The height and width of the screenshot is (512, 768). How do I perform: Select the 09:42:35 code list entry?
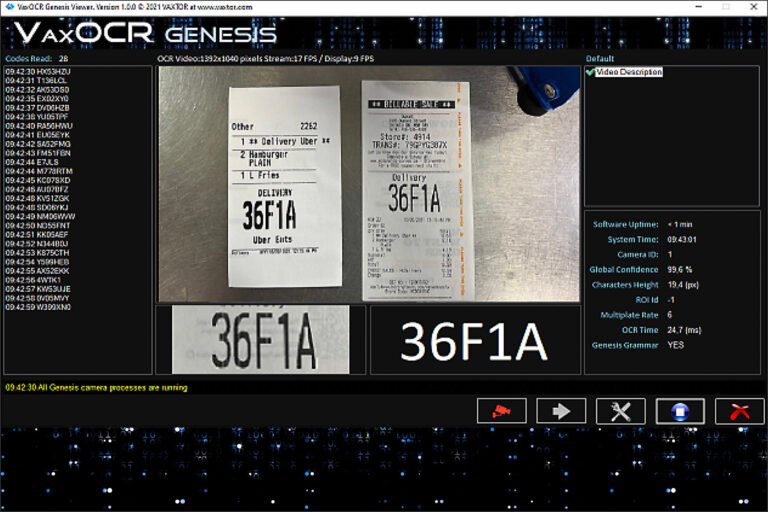37,98
